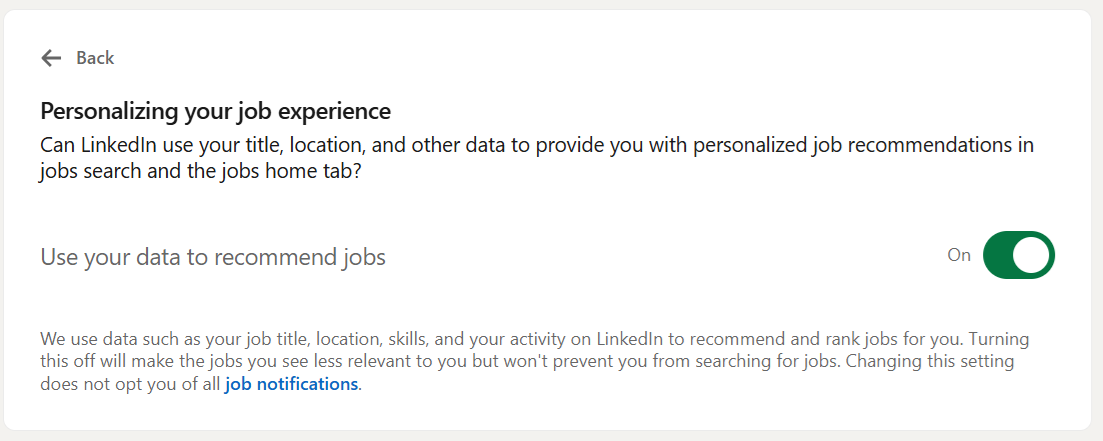
Task: Click the green area of the toggle
Action: tap(1001, 255)
